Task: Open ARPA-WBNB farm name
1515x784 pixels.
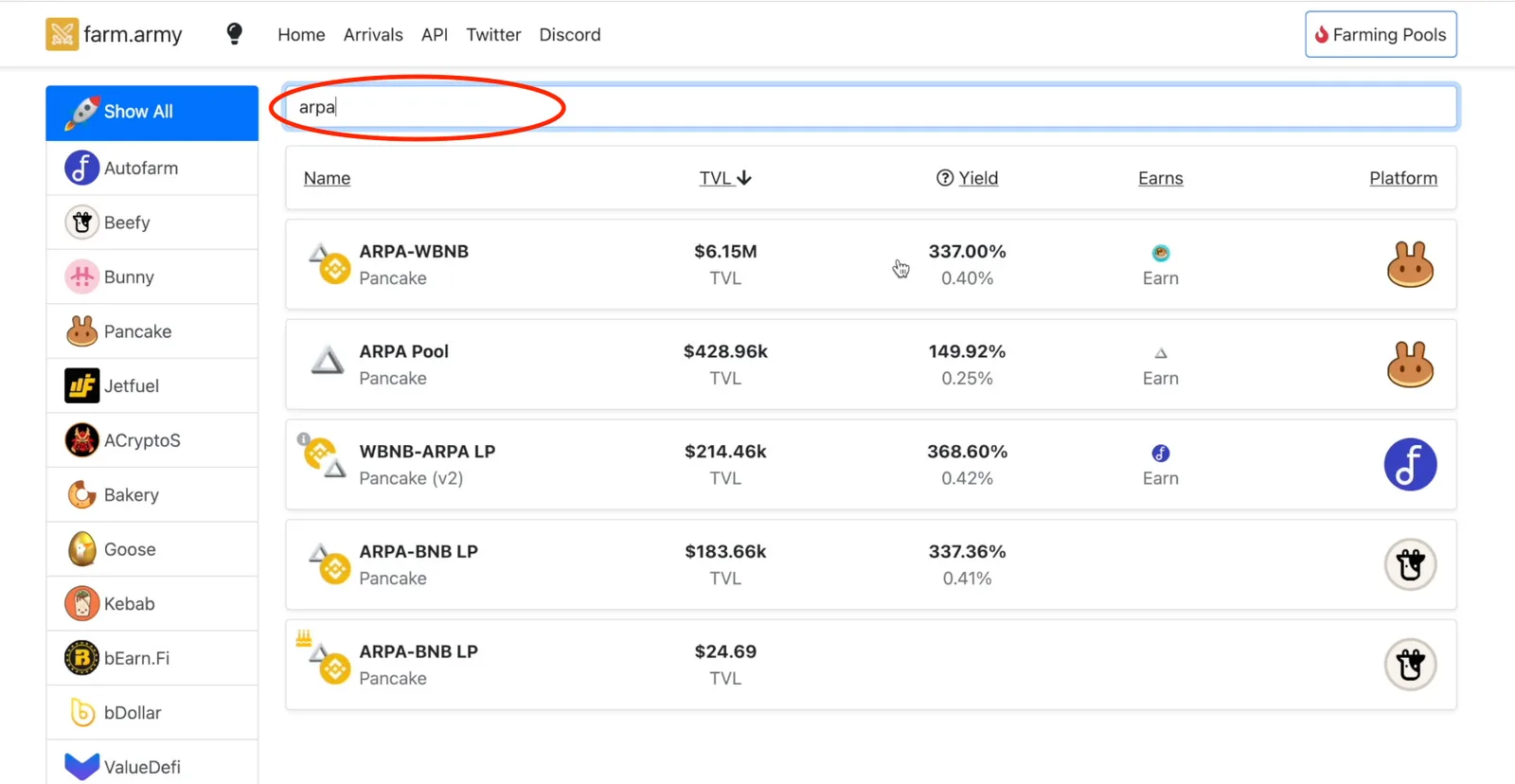Action: pos(414,251)
